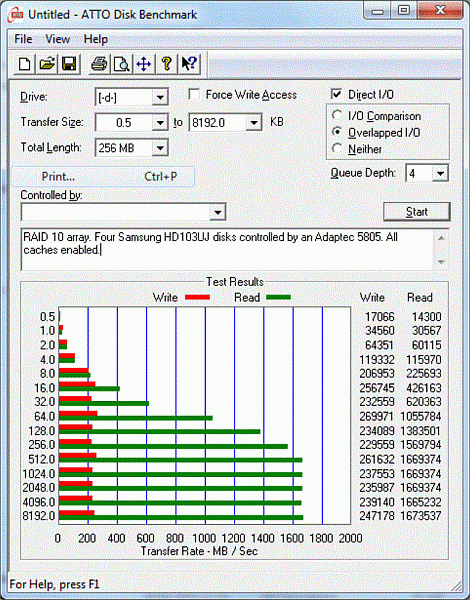The height and width of the screenshot is (600, 470).
Task: Open a saved benchmark file icon
Action: coord(47,64)
